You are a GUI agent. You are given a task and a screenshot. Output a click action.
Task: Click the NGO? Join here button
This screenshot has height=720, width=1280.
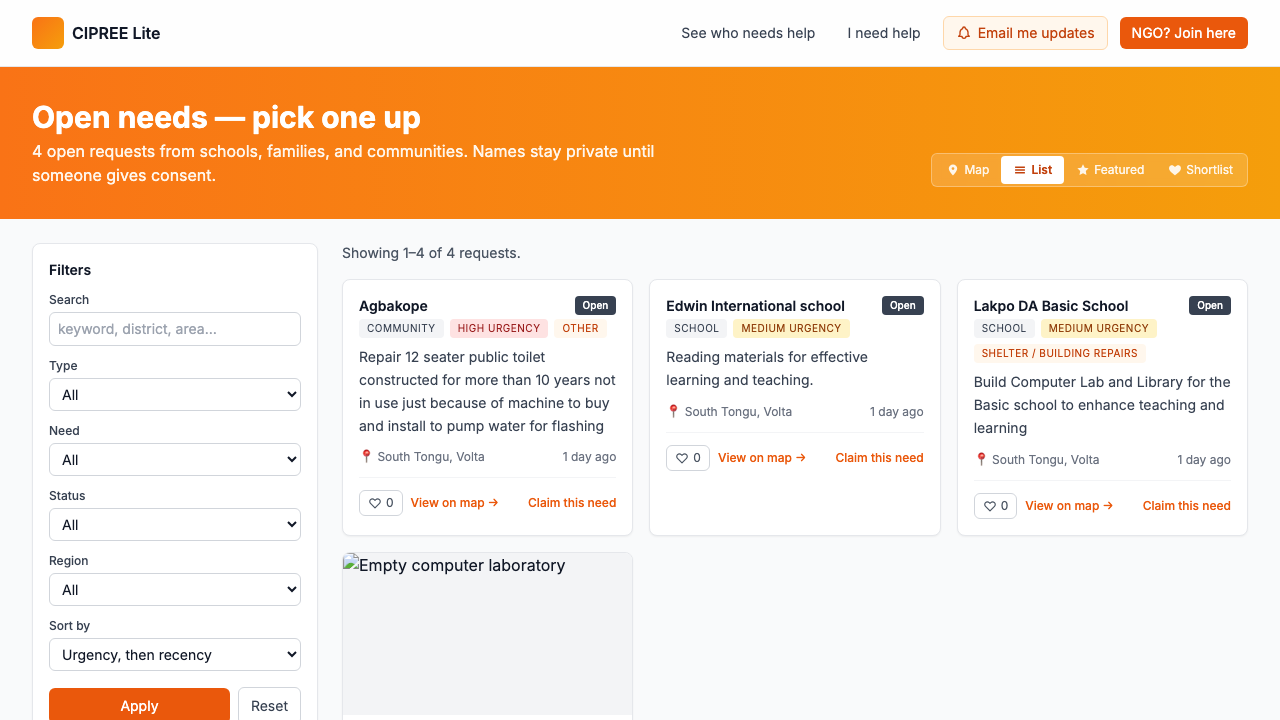pyautogui.click(x=1184, y=33)
